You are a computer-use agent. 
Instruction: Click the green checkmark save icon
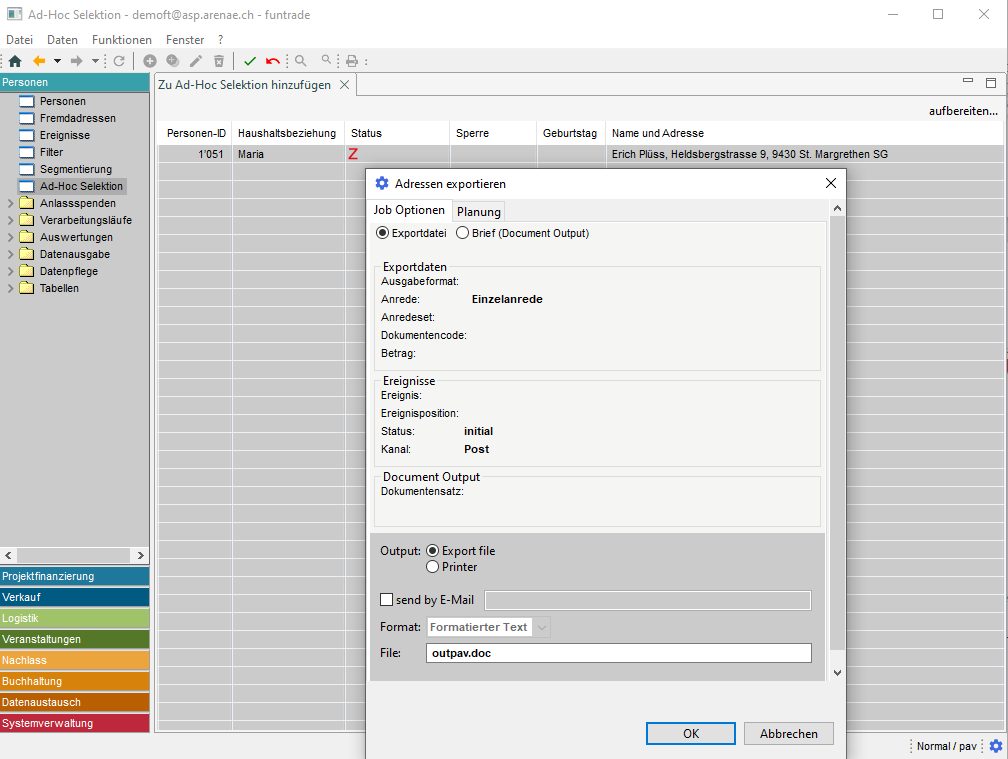click(250, 61)
